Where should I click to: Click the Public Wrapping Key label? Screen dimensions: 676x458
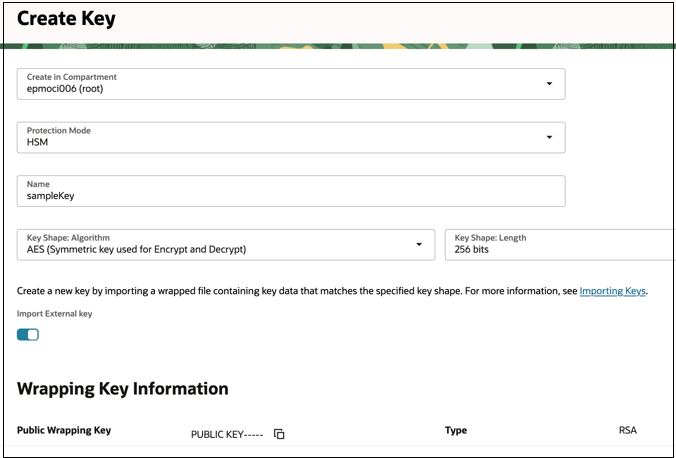point(64,430)
